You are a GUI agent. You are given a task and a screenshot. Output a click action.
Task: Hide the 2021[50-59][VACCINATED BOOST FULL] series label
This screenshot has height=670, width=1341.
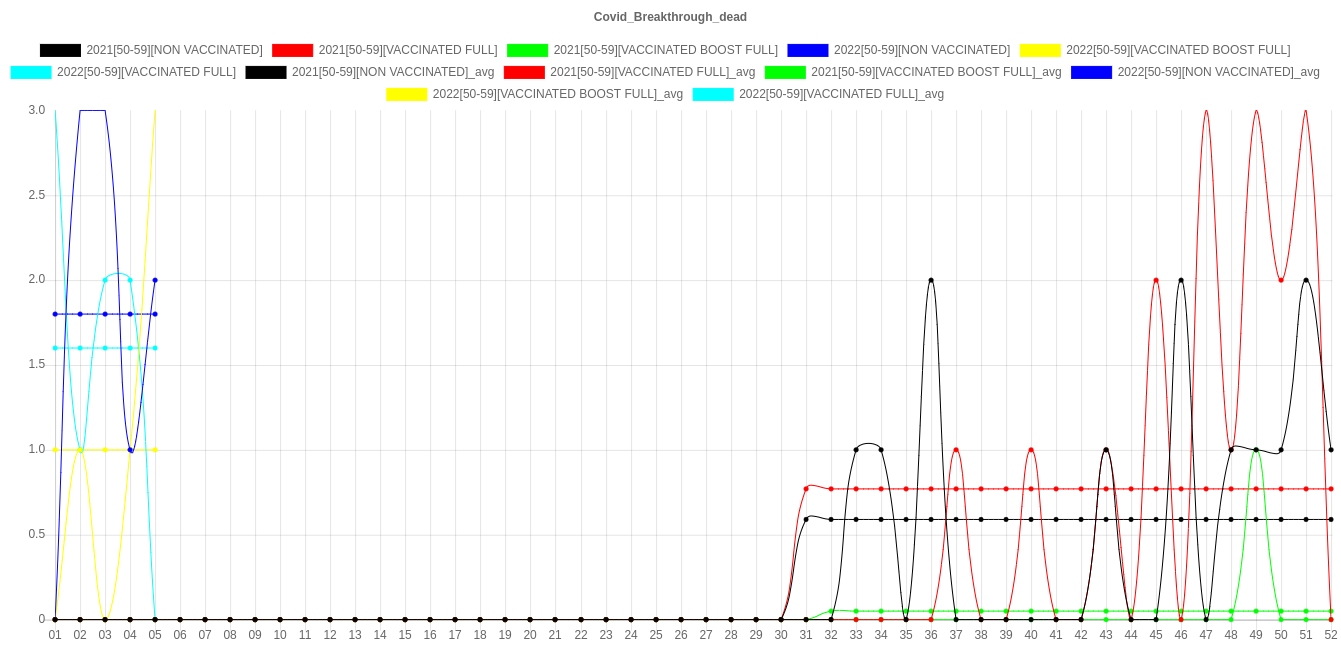[665, 50]
